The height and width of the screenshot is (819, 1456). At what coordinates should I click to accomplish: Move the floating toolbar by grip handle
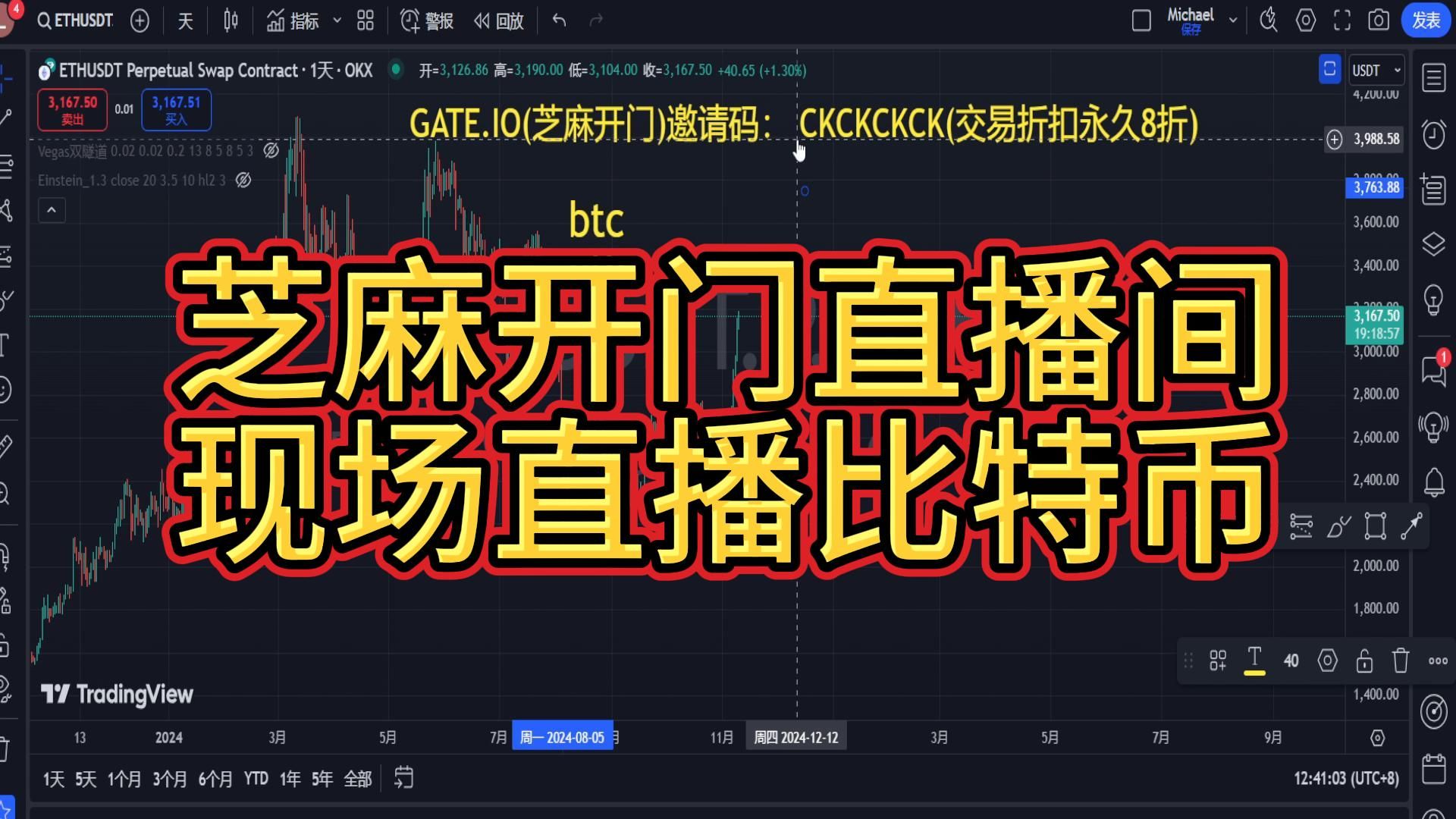point(1189,661)
